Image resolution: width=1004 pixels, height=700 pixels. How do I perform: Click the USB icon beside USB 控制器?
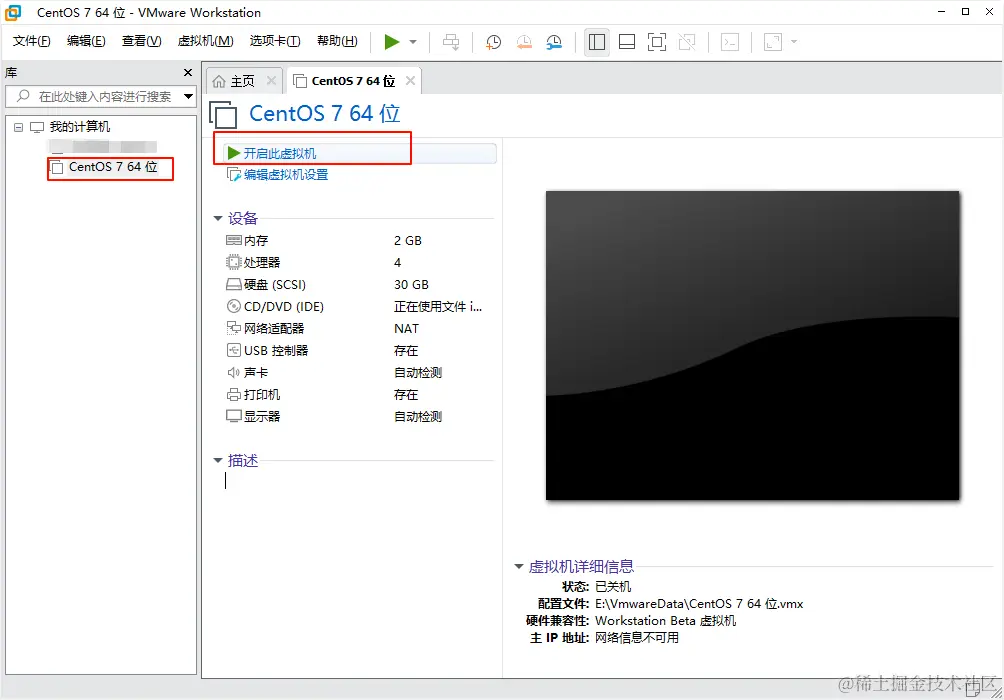click(234, 351)
